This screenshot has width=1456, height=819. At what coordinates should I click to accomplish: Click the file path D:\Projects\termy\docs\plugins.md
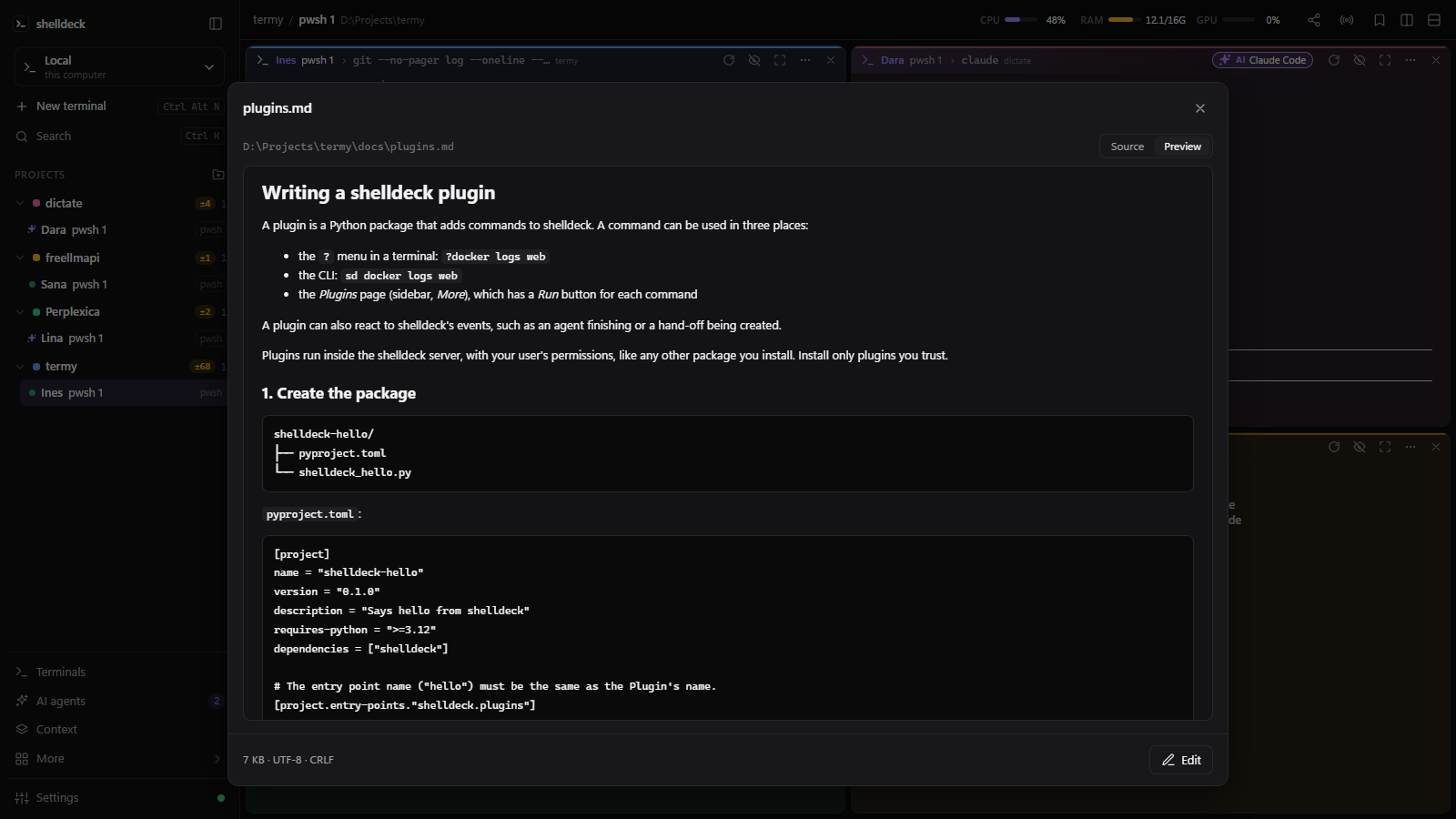(349, 147)
